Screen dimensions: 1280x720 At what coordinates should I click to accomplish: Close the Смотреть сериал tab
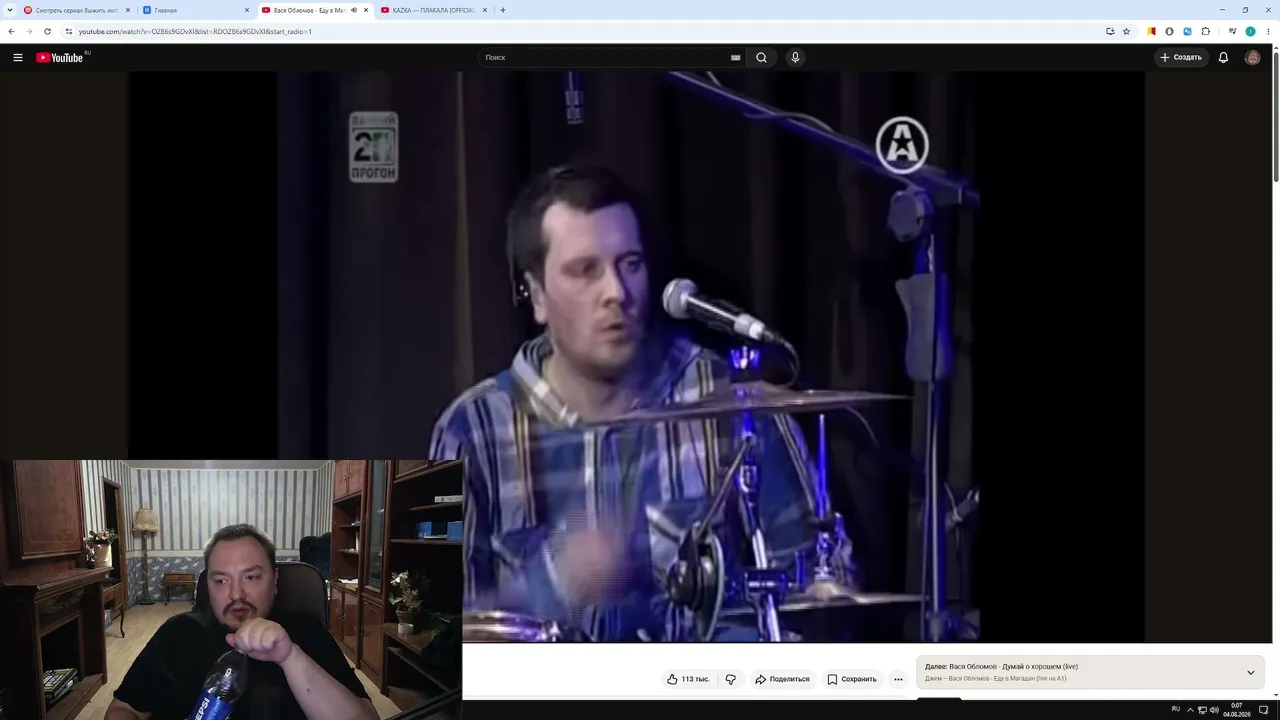(x=128, y=10)
